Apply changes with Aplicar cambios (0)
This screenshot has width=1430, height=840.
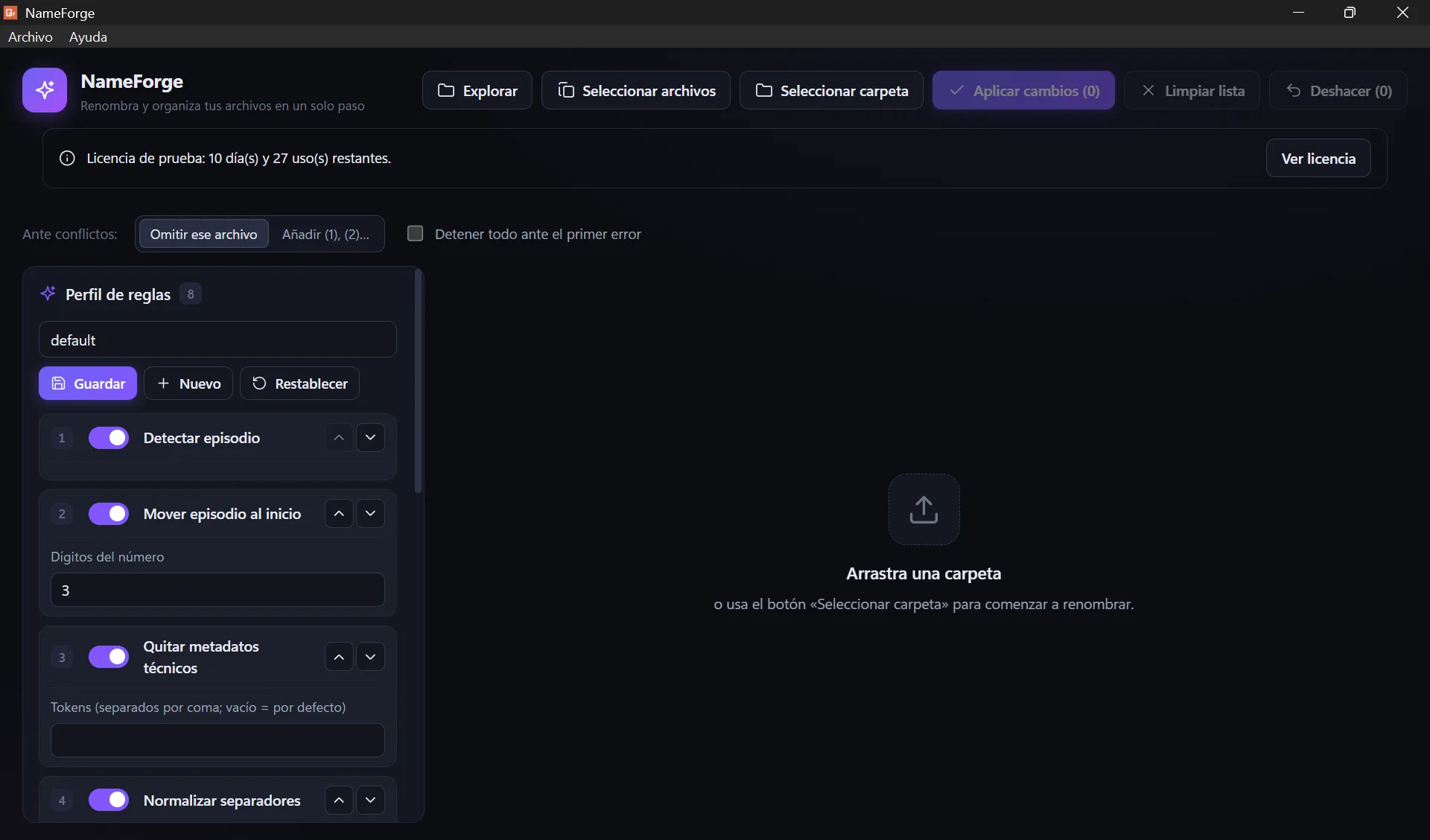point(1023,90)
